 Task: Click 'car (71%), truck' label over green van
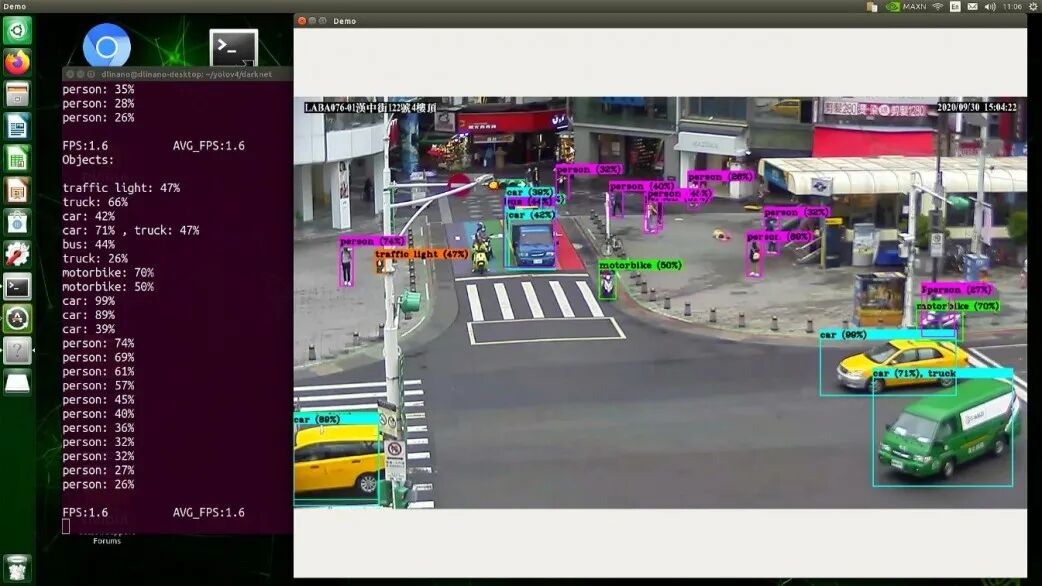[914, 373]
